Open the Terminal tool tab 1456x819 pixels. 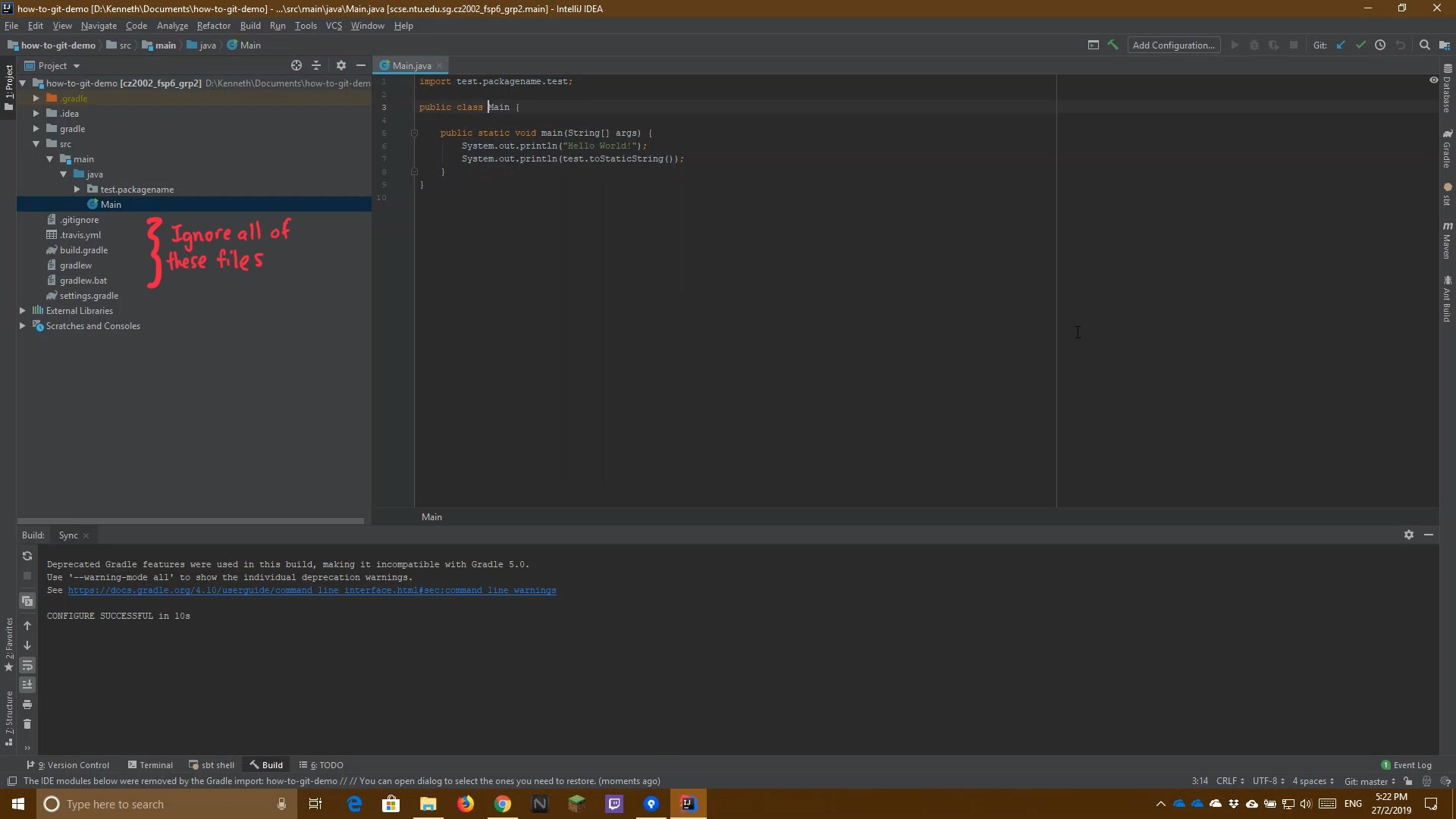[x=150, y=764]
